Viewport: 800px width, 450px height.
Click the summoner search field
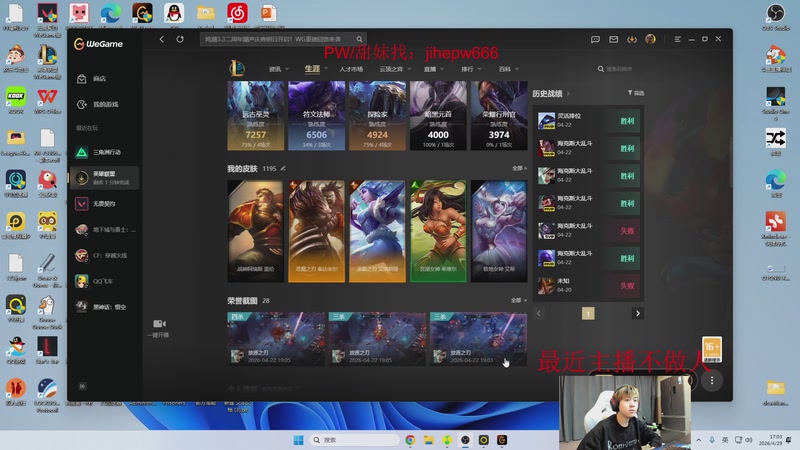click(x=618, y=69)
